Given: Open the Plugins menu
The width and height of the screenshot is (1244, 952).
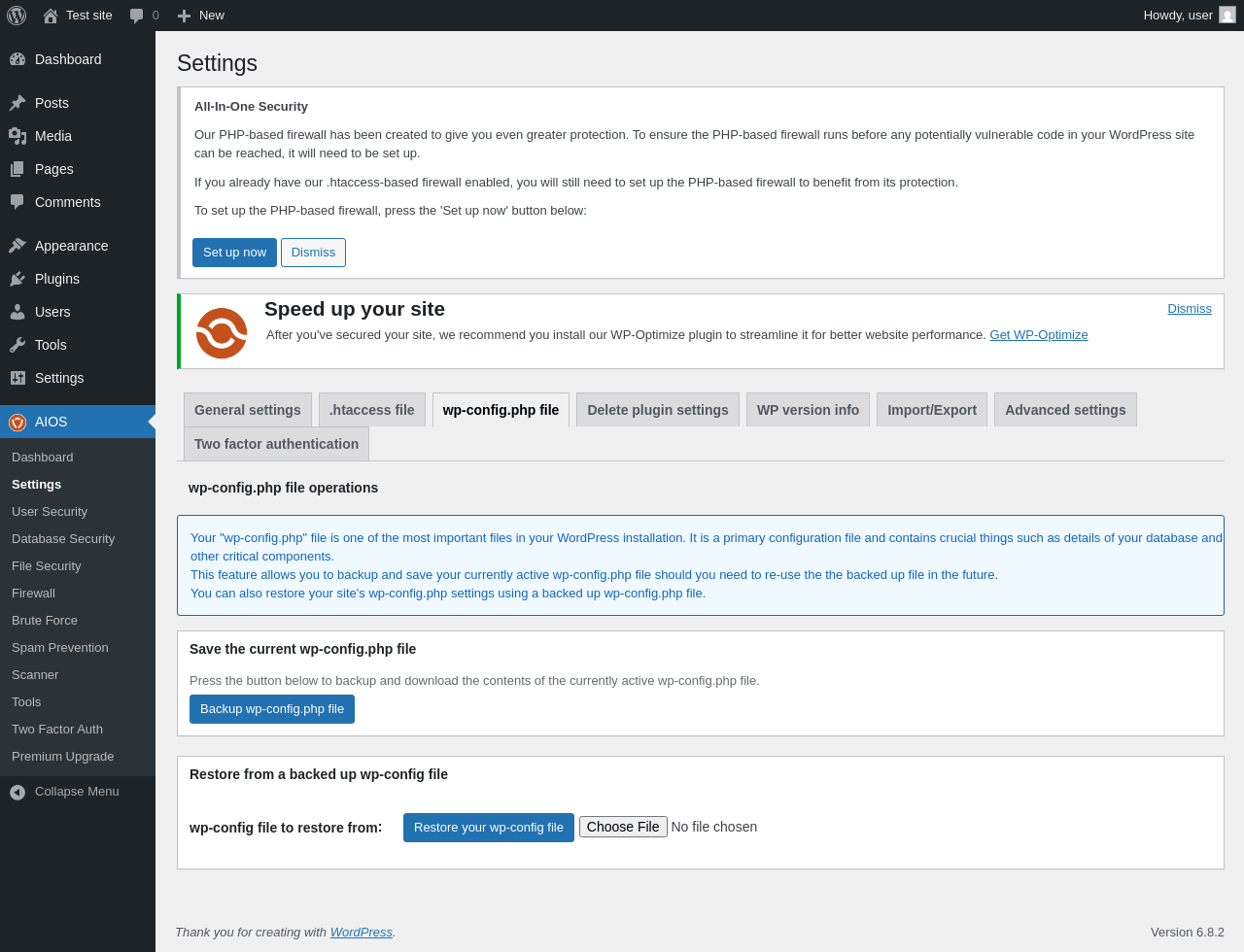Looking at the screenshot, I should pos(78,279).
